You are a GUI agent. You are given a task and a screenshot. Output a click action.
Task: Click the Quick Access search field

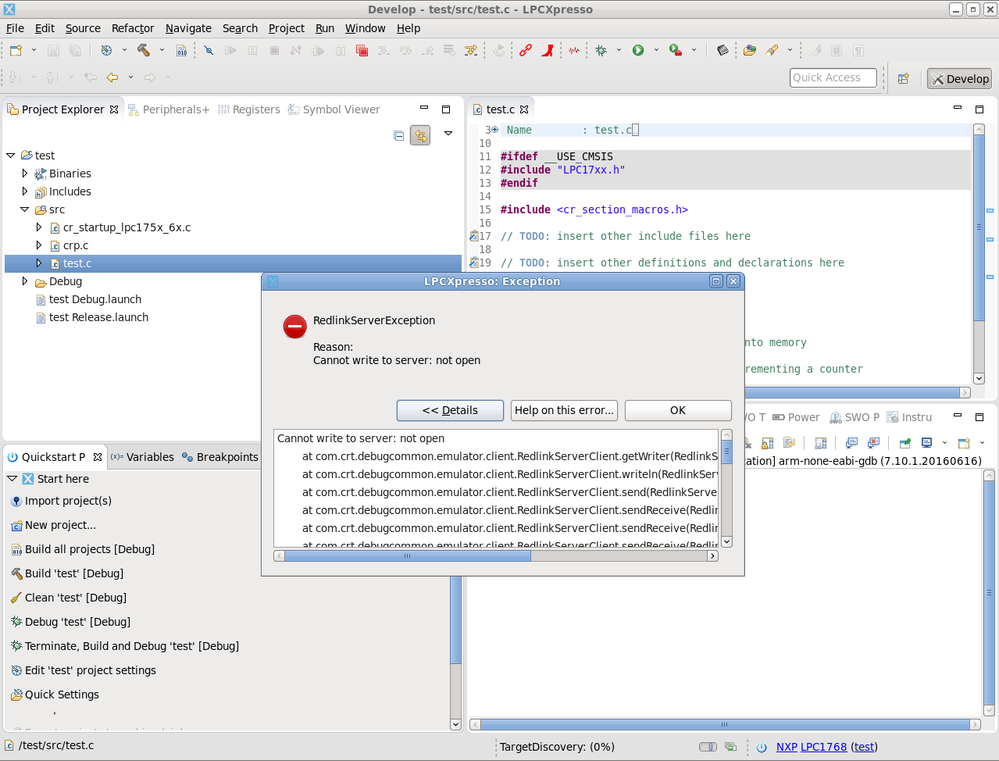(x=833, y=78)
